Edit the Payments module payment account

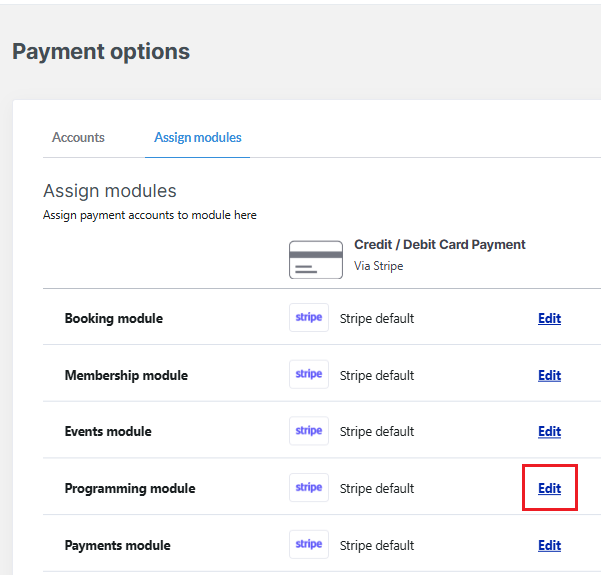549,545
